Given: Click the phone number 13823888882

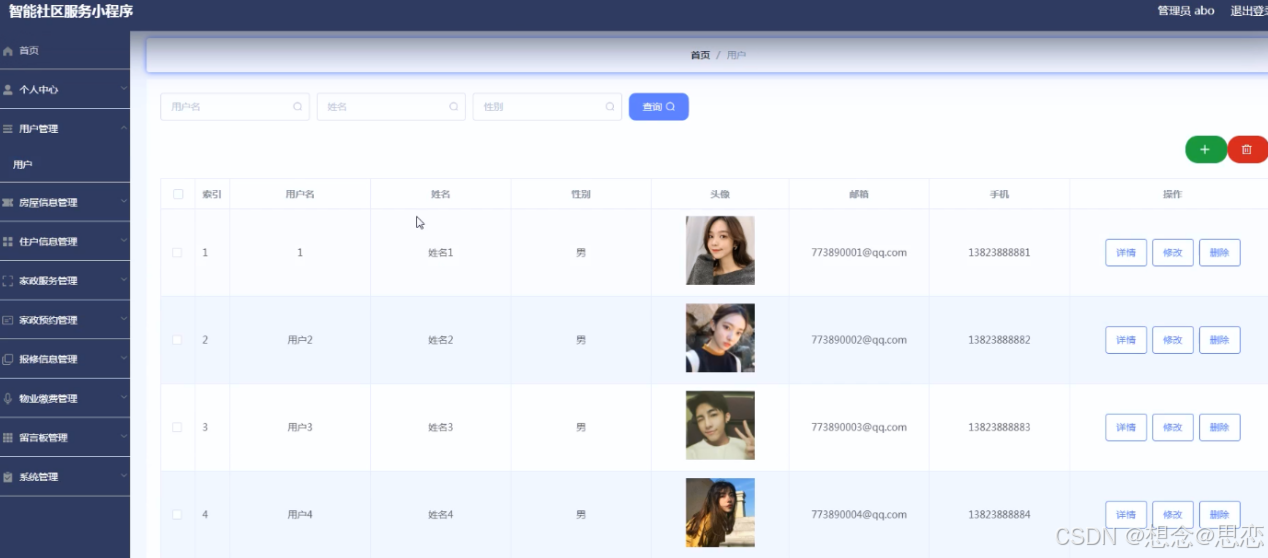Looking at the screenshot, I should coord(999,340).
